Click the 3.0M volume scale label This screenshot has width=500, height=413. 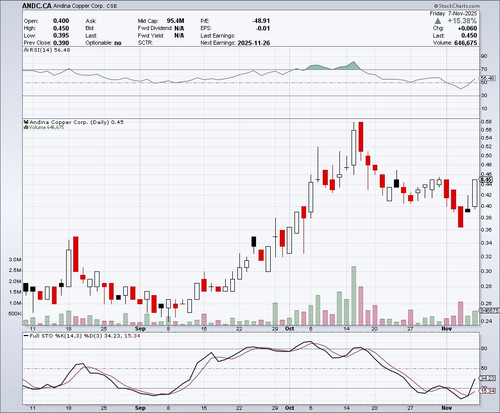(15, 259)
